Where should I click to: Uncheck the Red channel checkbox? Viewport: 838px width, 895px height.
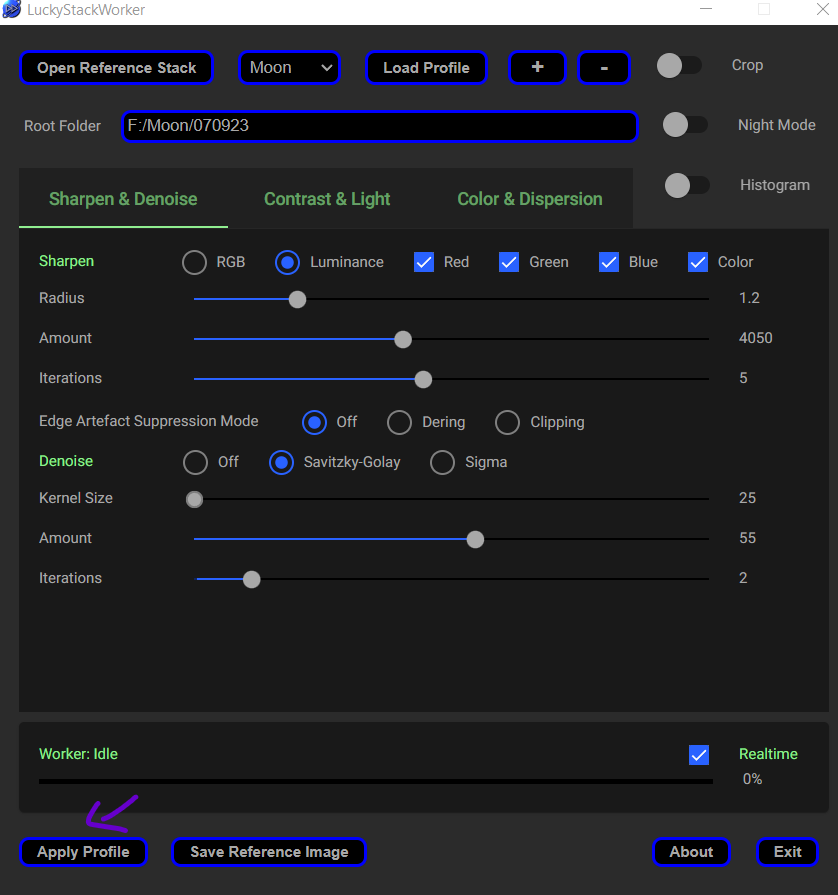424,262
